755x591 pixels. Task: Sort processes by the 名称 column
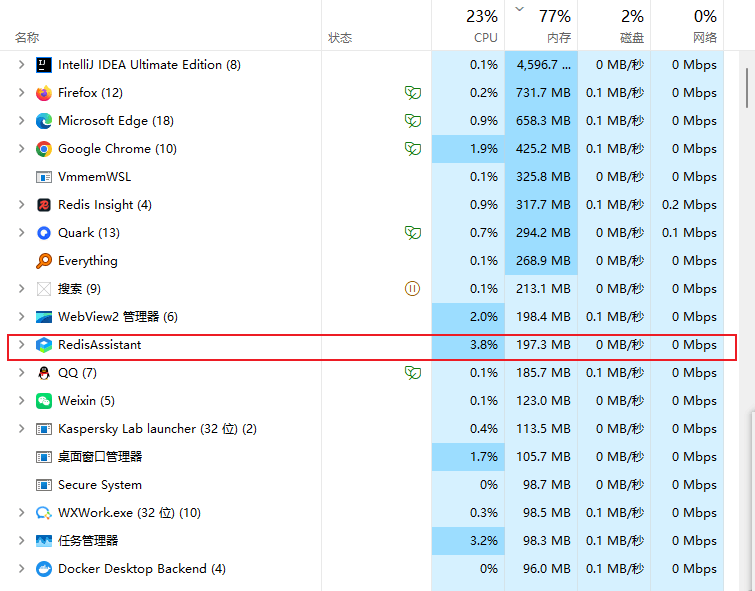click(27, 38)
